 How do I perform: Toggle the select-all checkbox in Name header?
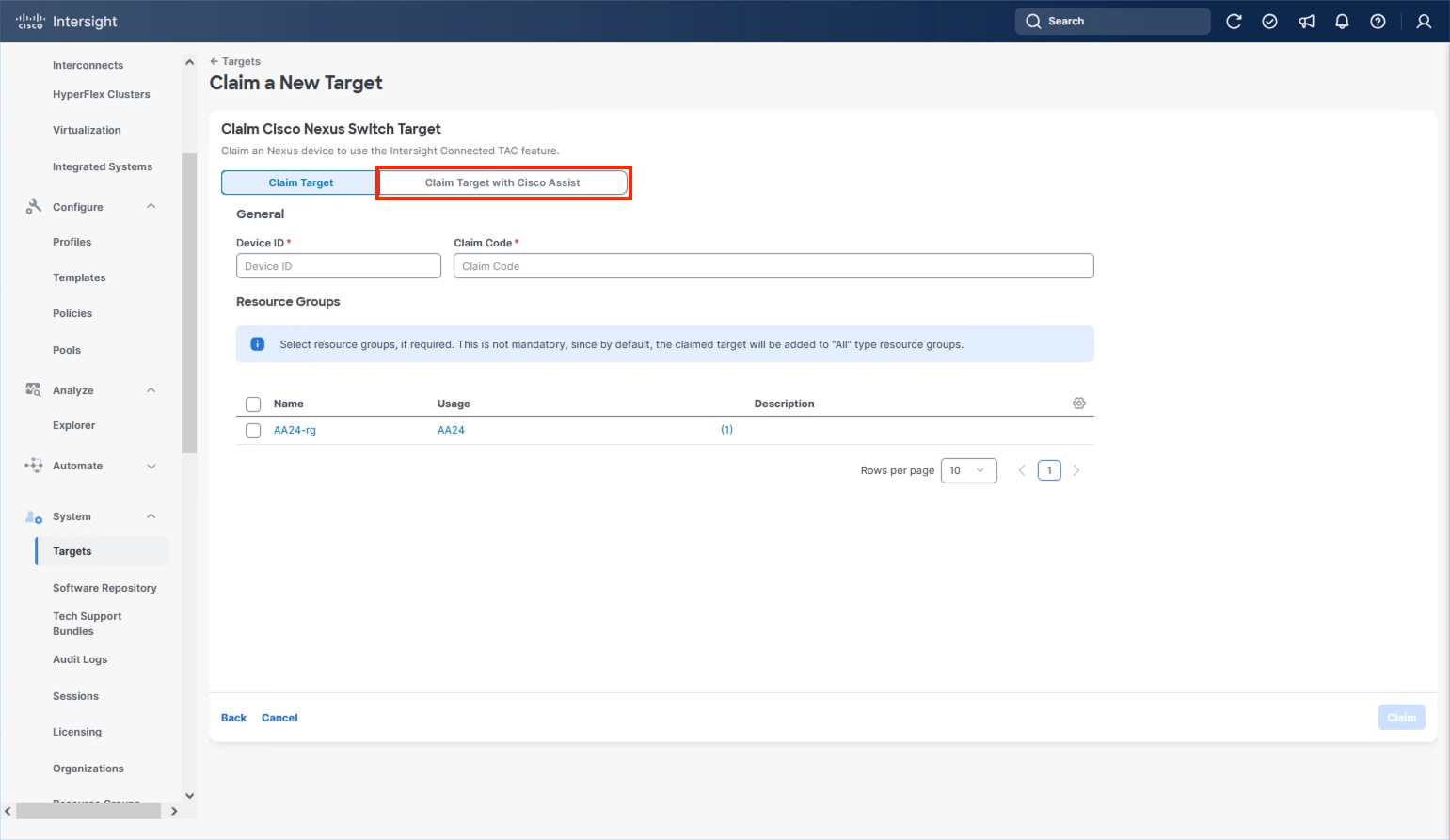253,404
